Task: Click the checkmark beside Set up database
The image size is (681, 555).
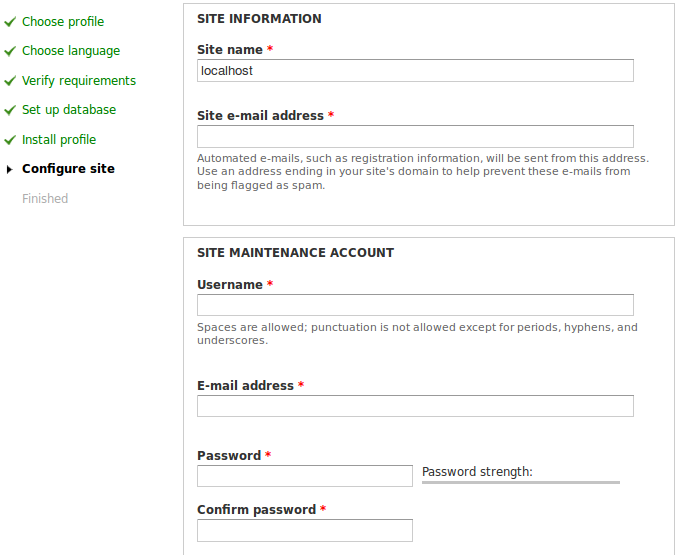Action: point(10,110)
